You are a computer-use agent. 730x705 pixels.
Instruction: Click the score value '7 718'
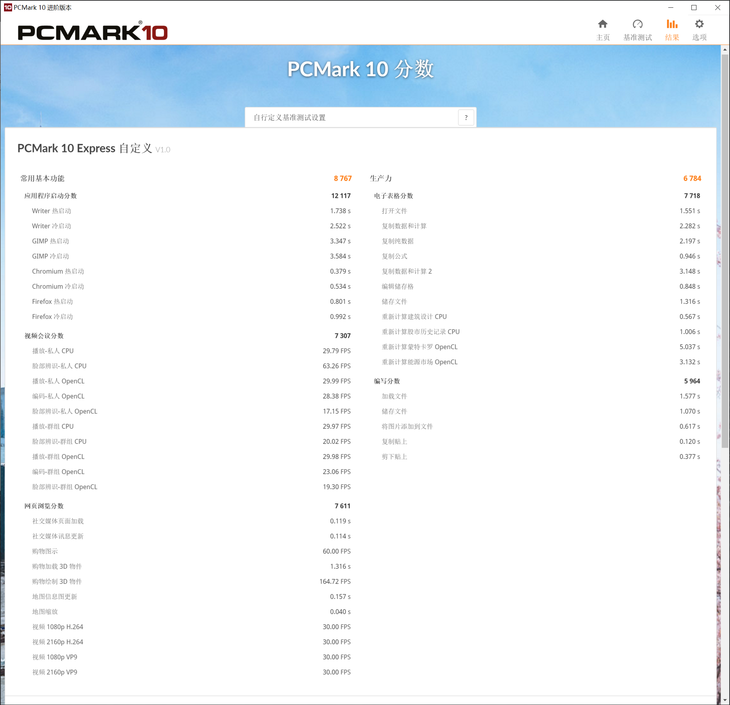coord(692,196)
